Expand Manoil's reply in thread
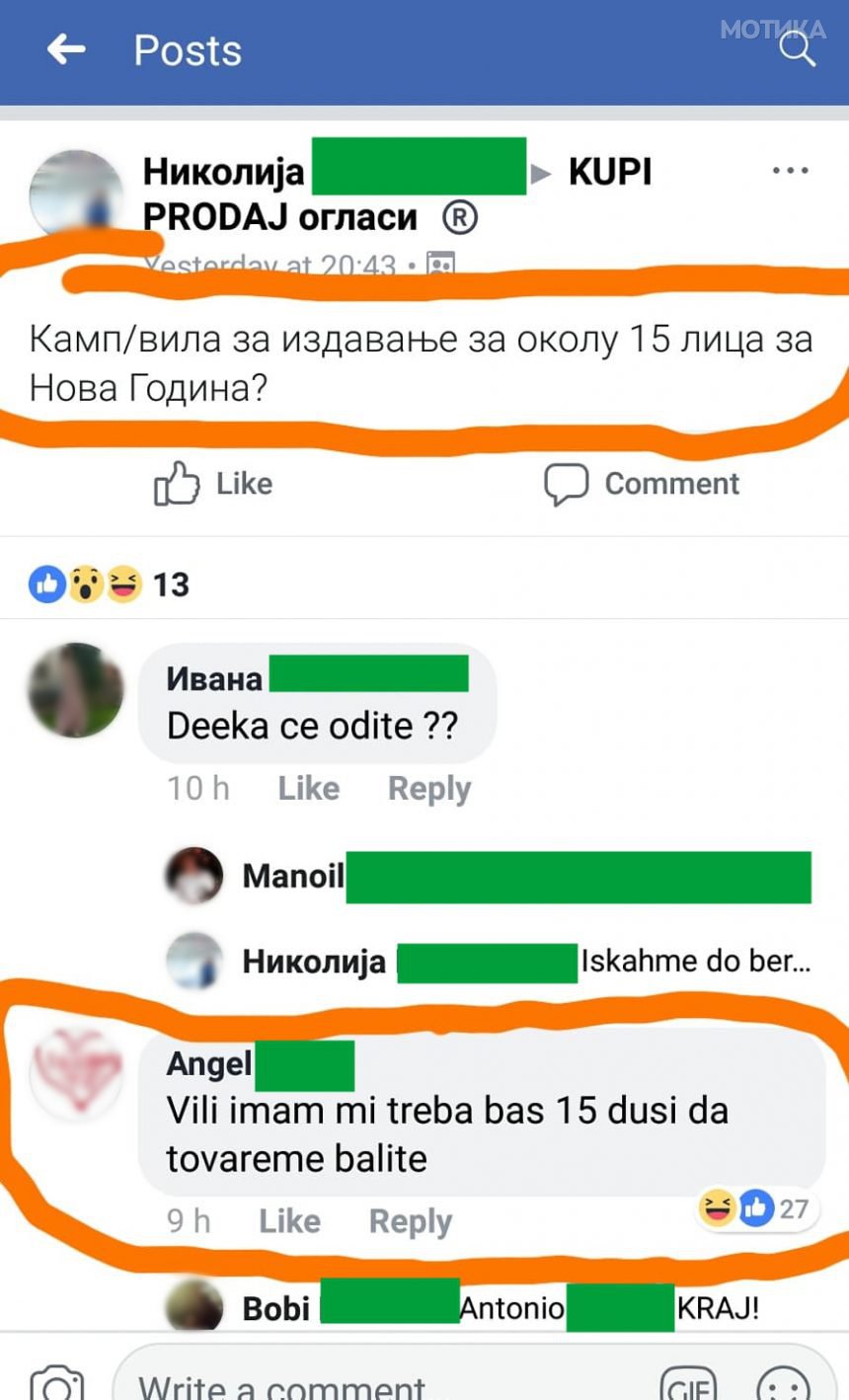 (489, 877)
